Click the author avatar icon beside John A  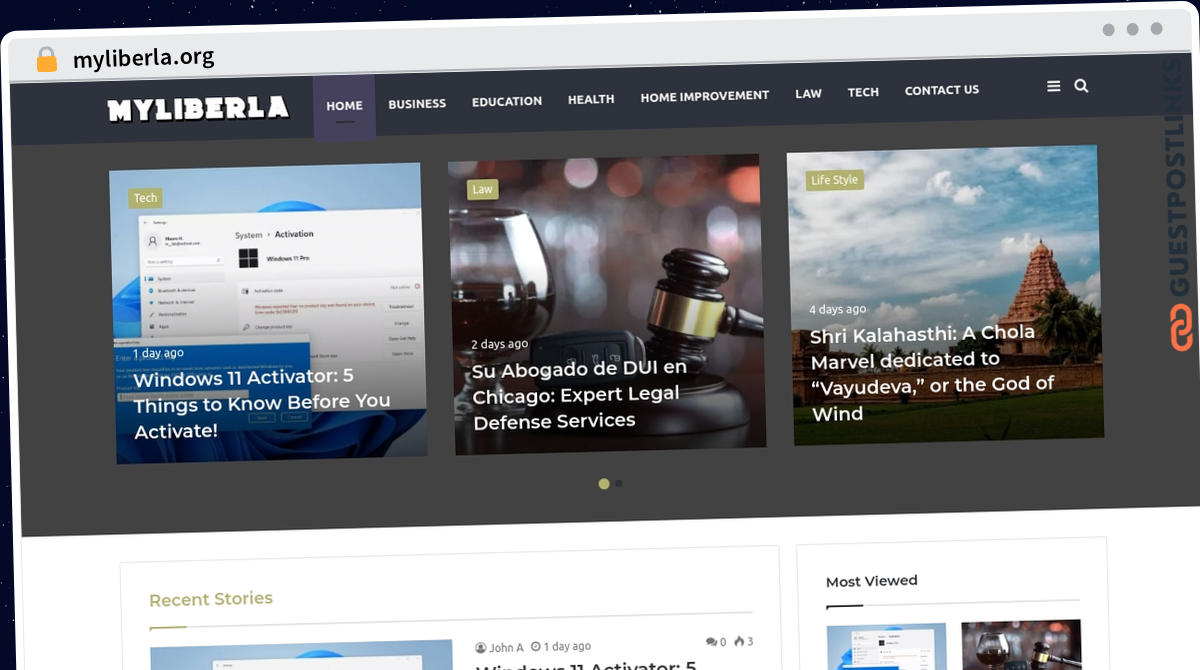pyautogui.click(x=481, y=648)
